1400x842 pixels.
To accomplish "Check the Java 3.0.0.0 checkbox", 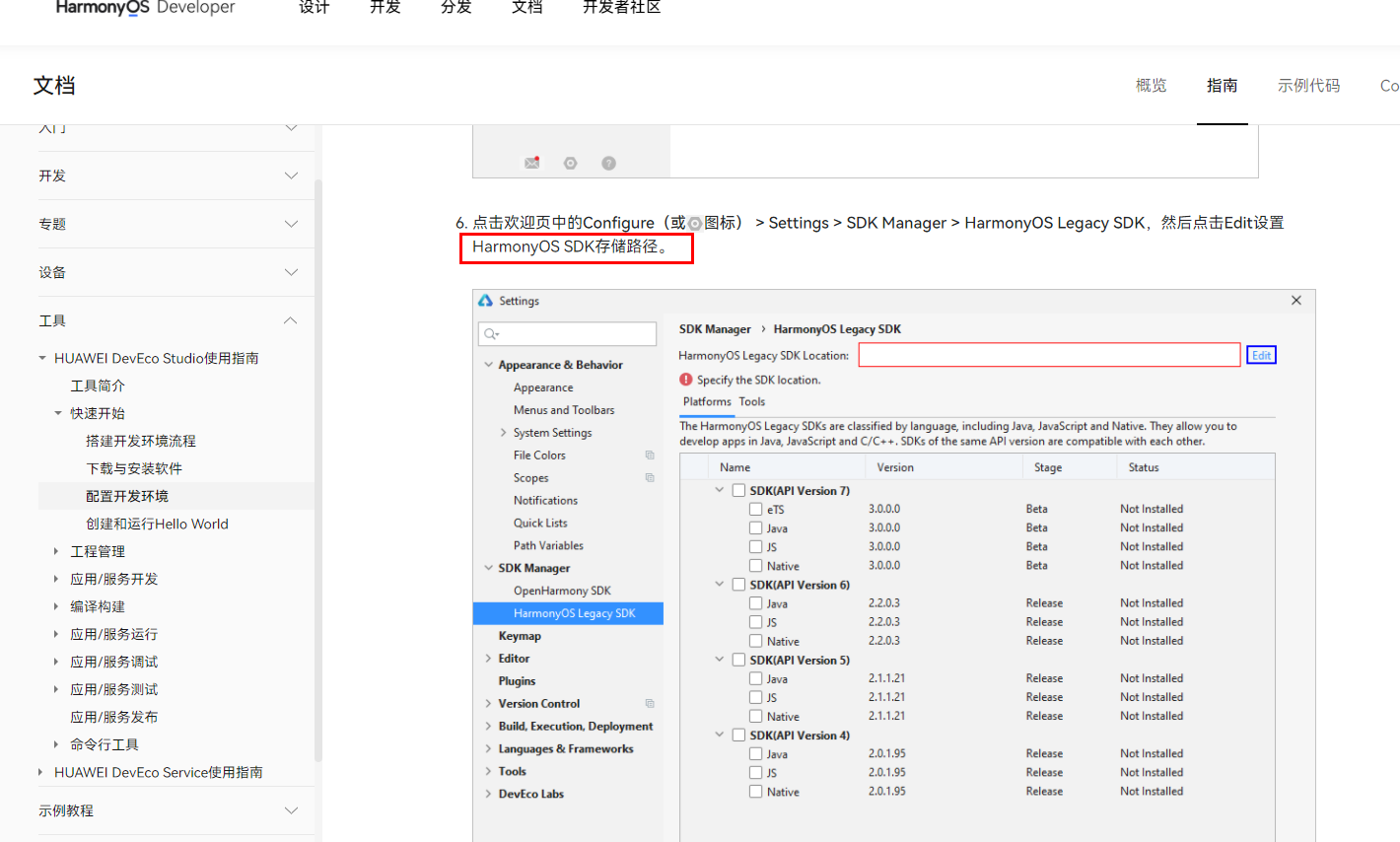I will point(755,528).
